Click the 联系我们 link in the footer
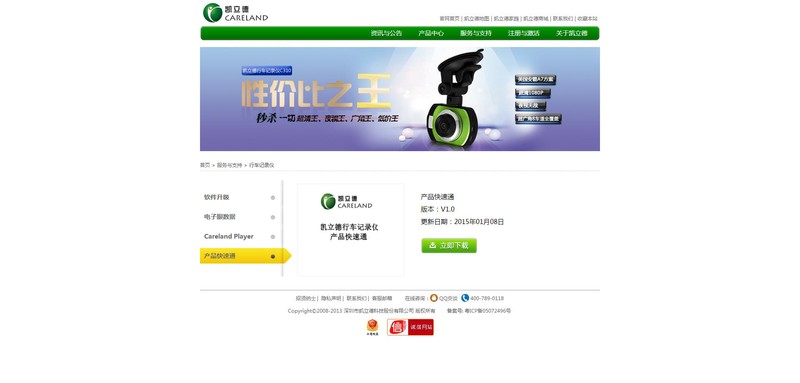800x383 pixels. pos(356,298)
